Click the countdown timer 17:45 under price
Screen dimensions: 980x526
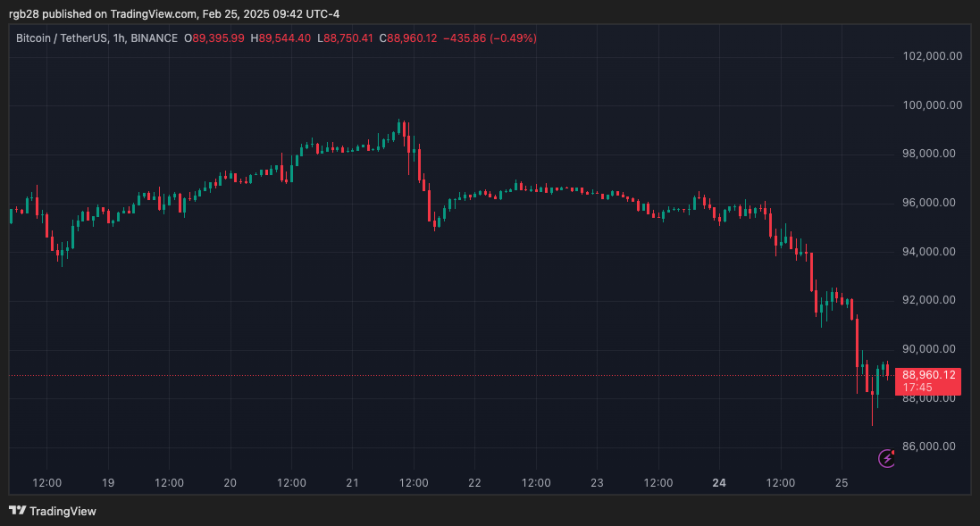click(918, 388)
